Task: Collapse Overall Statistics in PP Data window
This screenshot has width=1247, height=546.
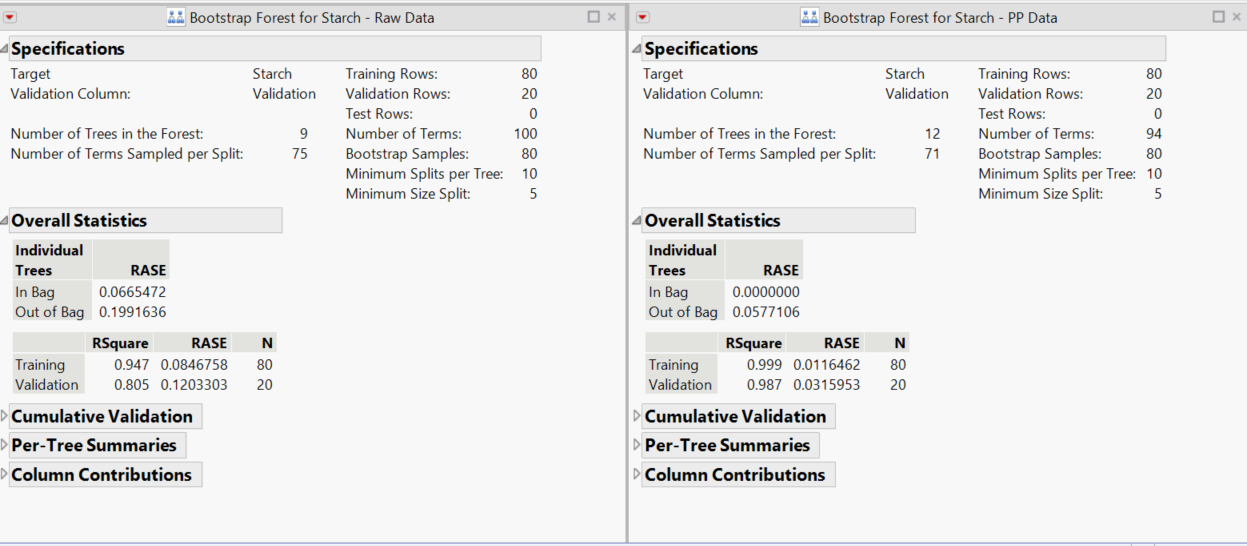Action: pyautogui.click(x=637, y=221)
